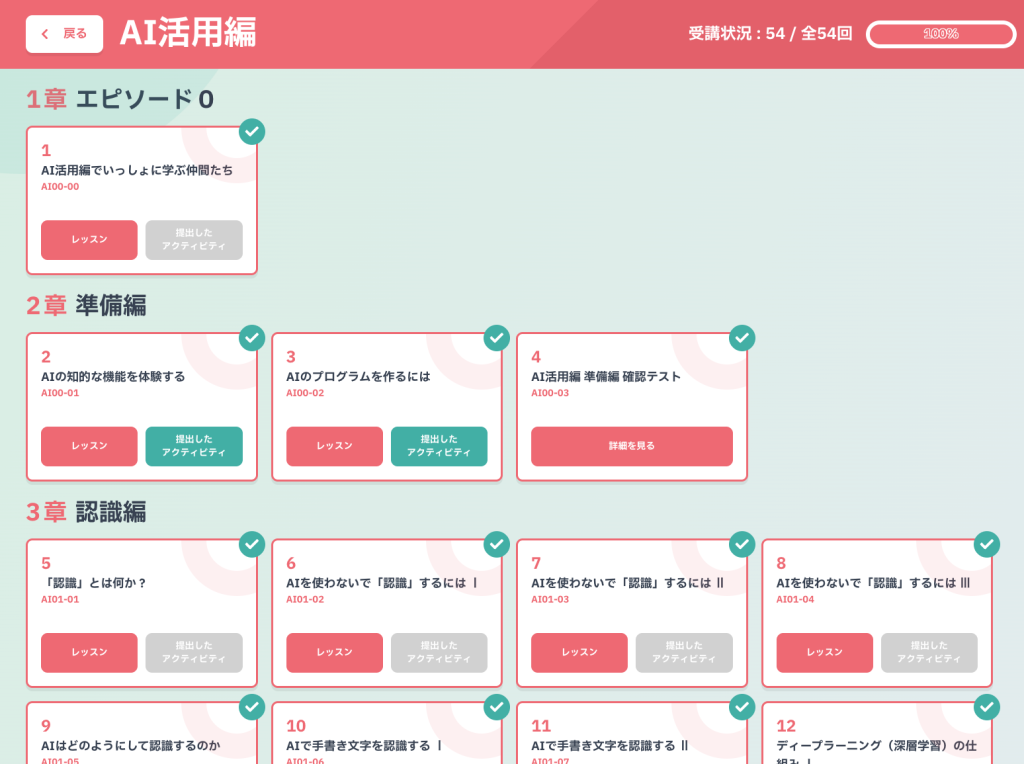1024x764 pixels.
Task: Click the 戻る back button
Action: [x=64, y=34]
